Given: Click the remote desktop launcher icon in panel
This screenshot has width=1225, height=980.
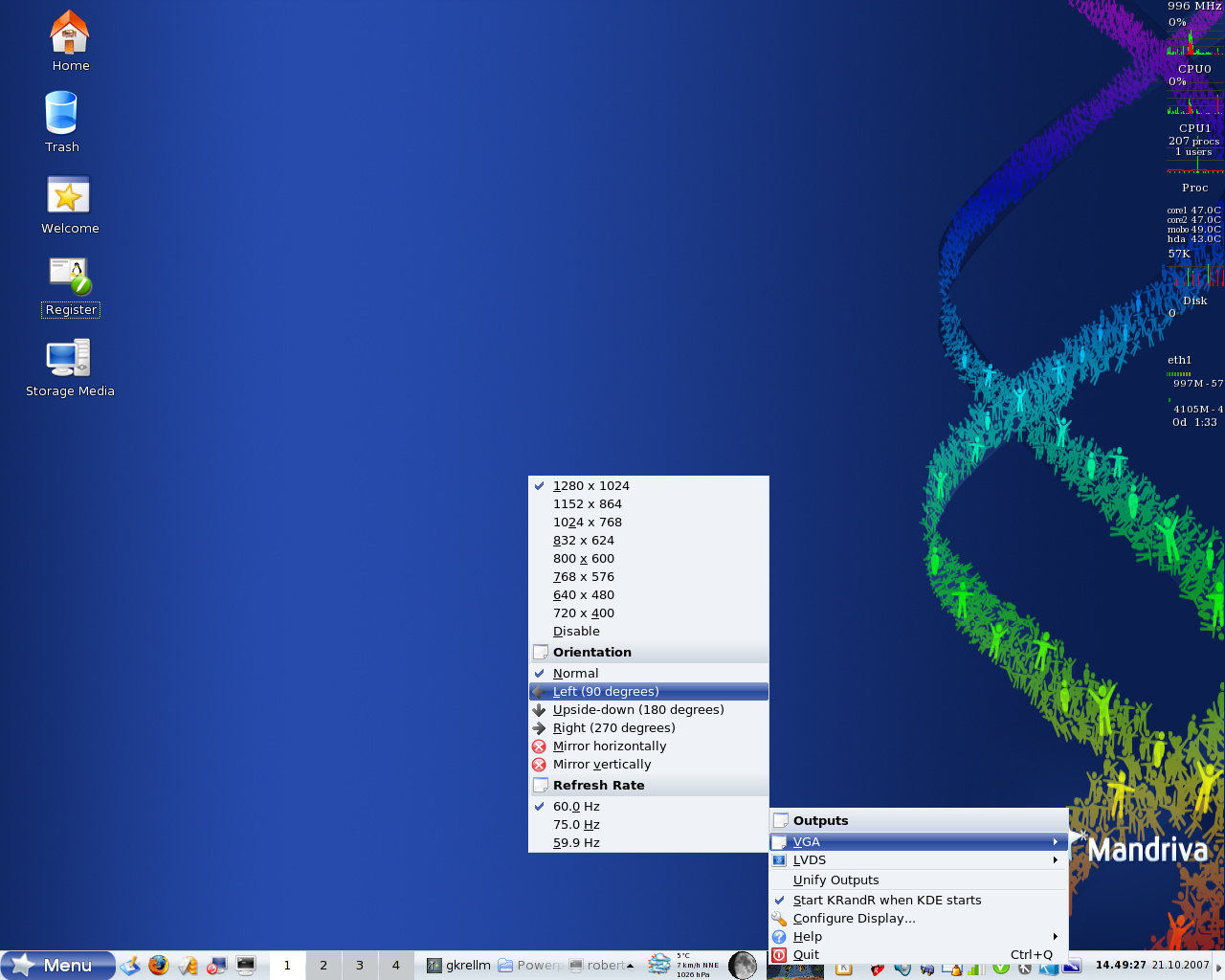Looking at the screenshot, I should point(217,965).
